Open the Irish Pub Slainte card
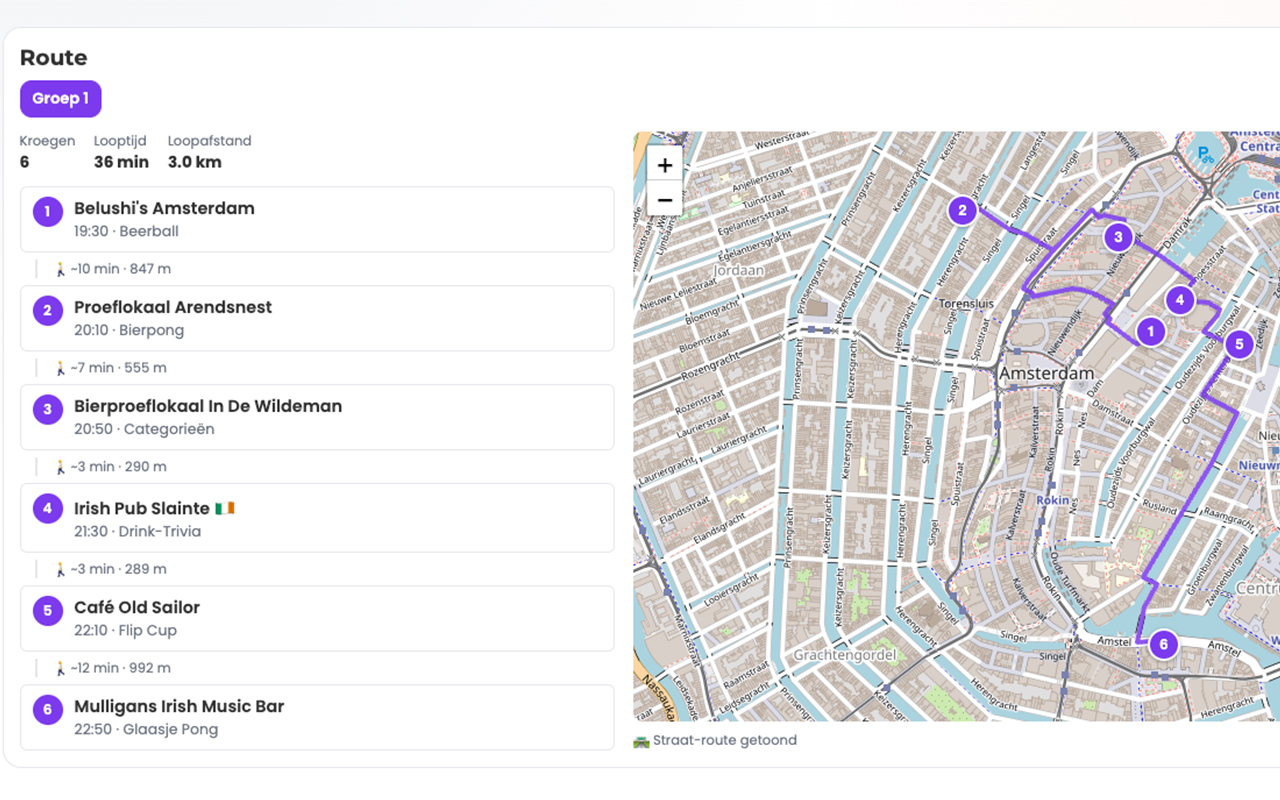This screenshot has width=1280, height=800. (x=317, y=518)
